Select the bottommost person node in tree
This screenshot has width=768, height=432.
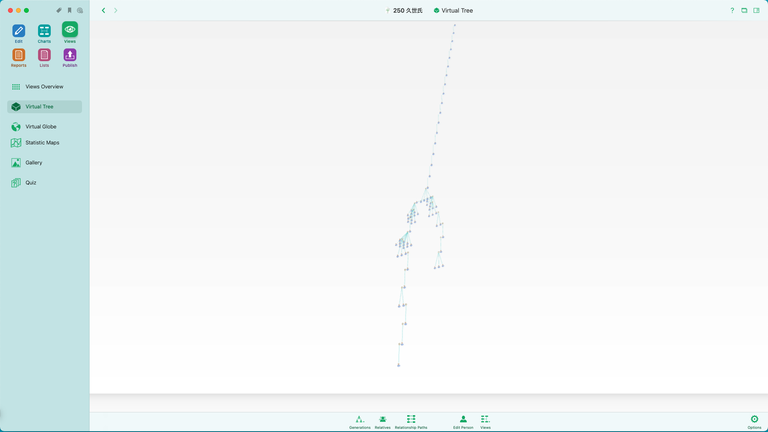point(399,365)
